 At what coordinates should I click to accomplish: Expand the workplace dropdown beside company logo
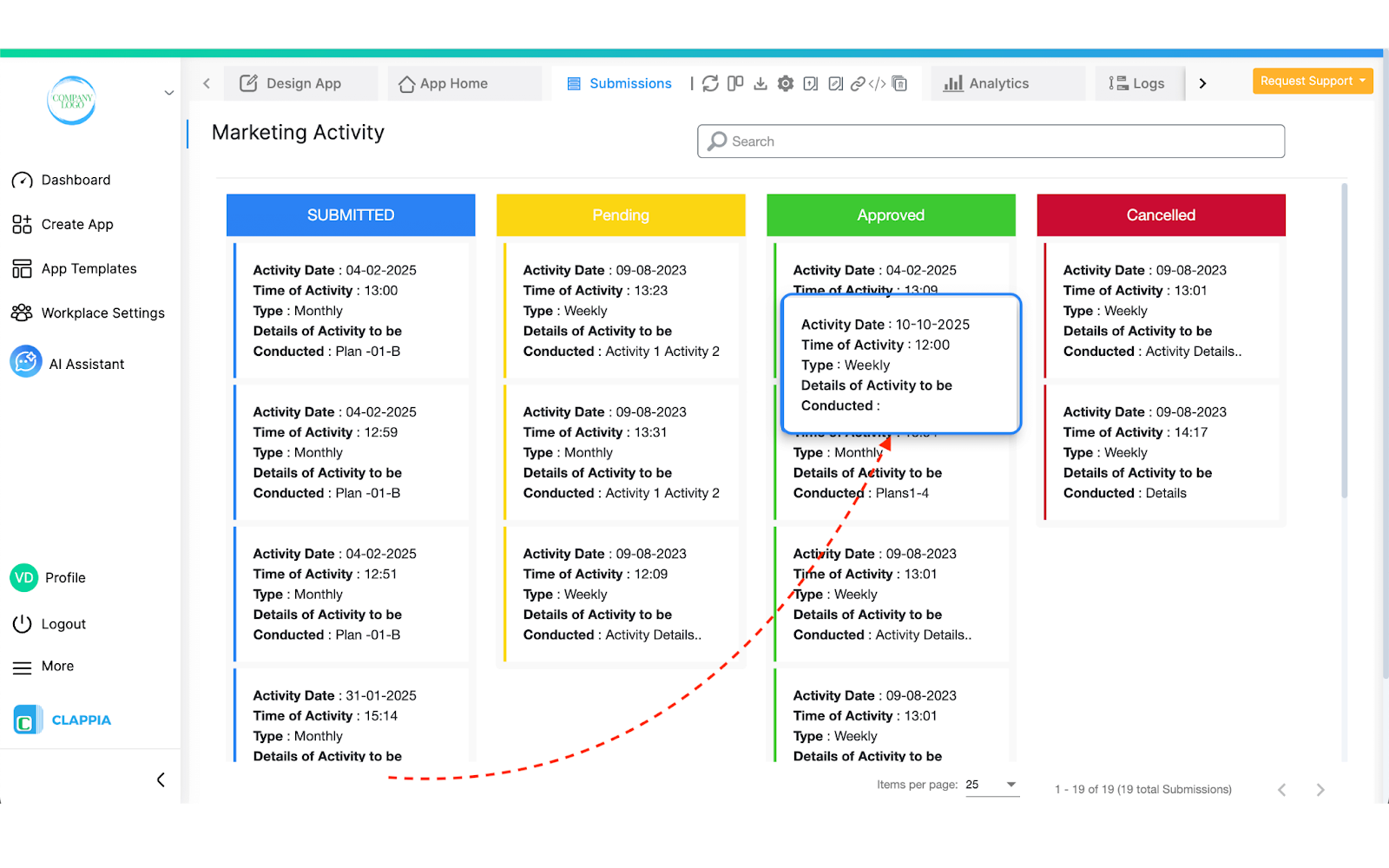(169, 93)
